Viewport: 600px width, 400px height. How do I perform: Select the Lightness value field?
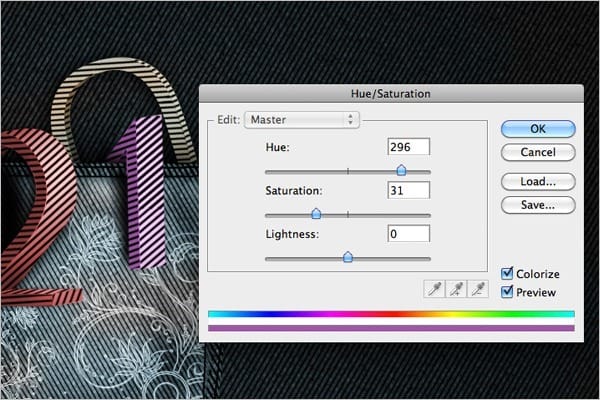point(408,233)
